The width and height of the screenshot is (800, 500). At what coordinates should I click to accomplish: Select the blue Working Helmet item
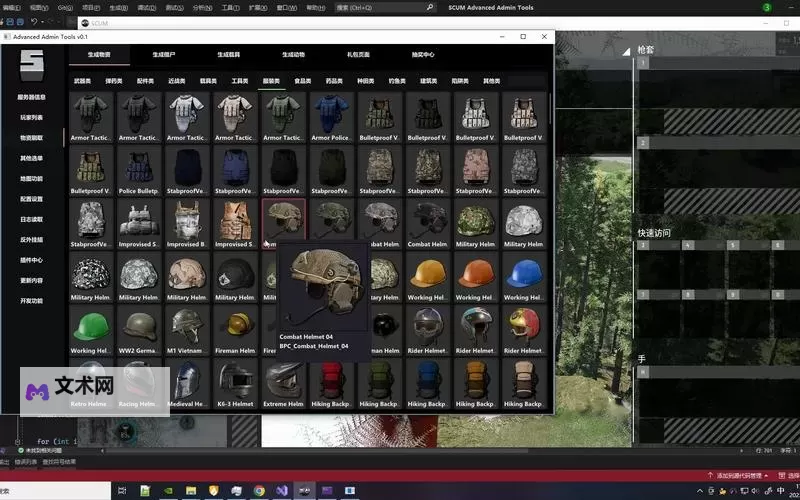coord(523,276)
